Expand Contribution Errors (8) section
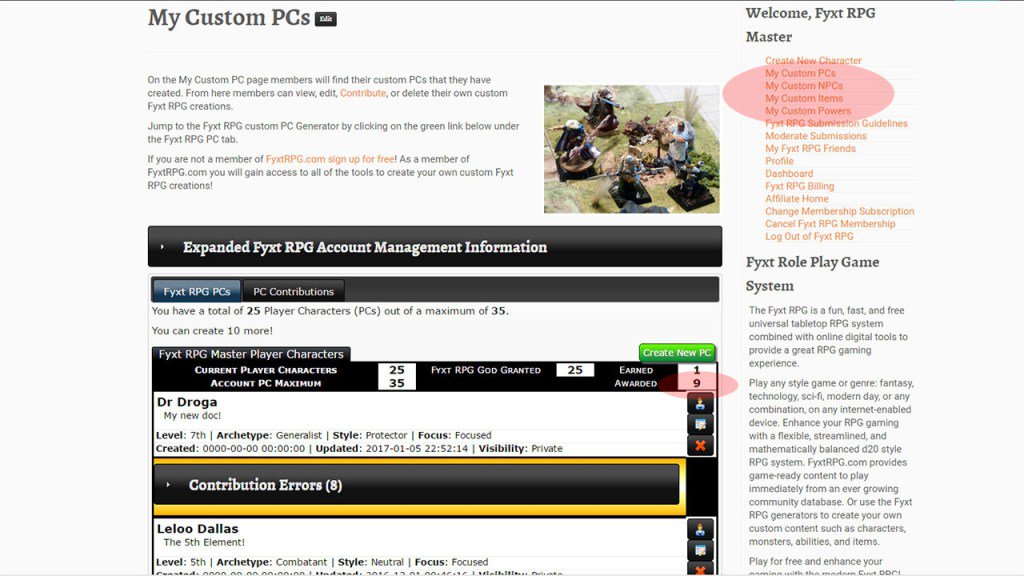This screenshot has height=576, width=1024. pos(416,485)
